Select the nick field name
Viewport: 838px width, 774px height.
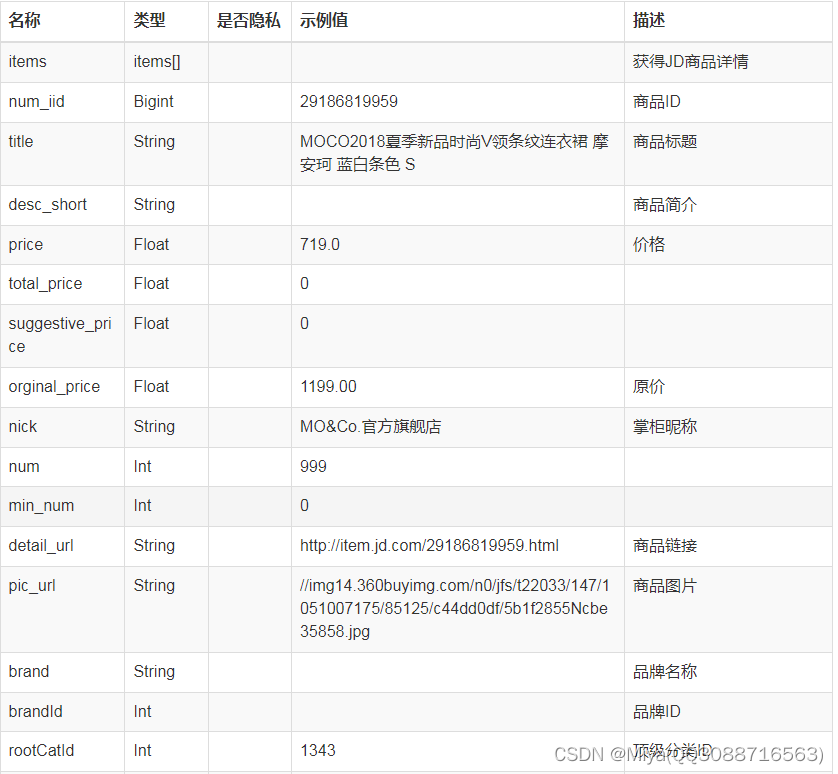tap(23, 427)
